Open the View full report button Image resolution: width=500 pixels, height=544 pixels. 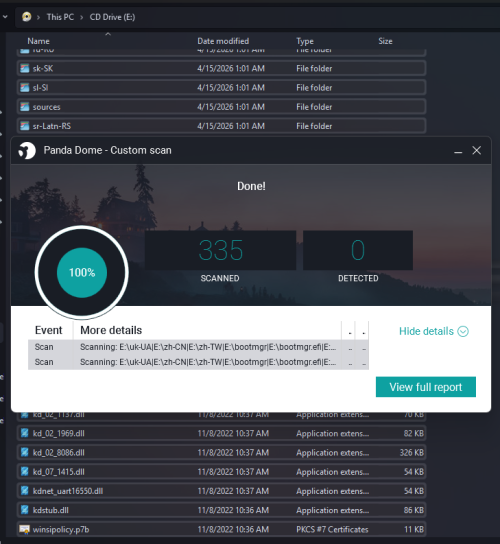click(426, 387)
